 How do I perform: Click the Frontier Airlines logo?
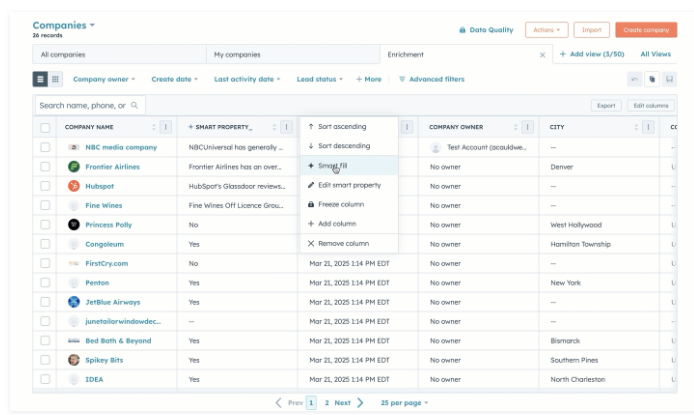[73, 167]
